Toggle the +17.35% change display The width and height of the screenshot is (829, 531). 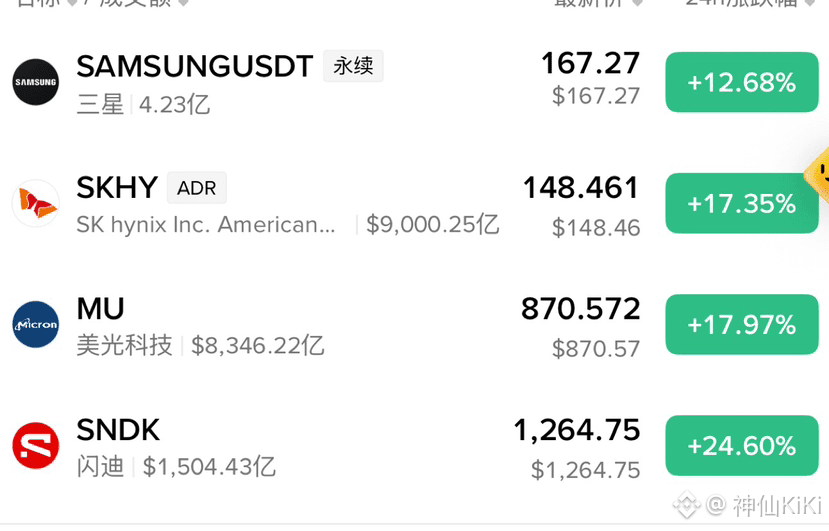pyautogui.click(x=742, y=203)
